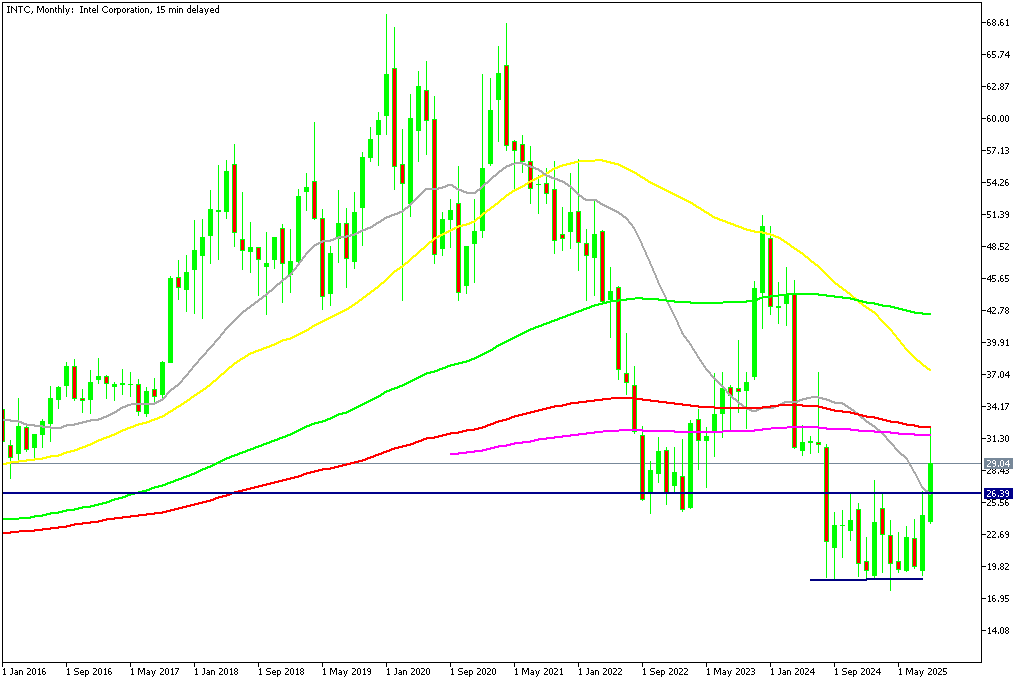
Task: Click the horizontal time axis scale
Action: tap(500, 672)
